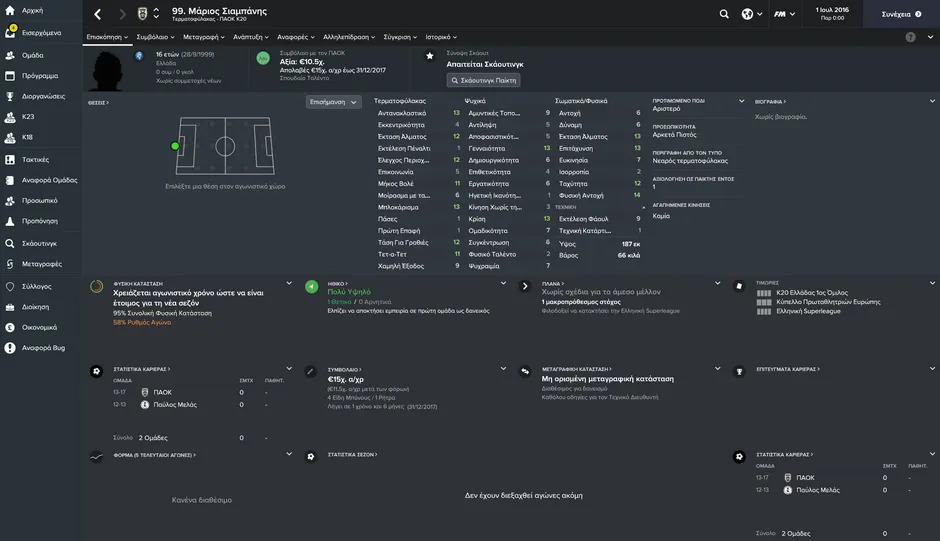Image resolution: width=940 pixels, height=541 pixels.
Task: Open Εισερχόμενα inbox in sidebar
Action: point(10,32)
